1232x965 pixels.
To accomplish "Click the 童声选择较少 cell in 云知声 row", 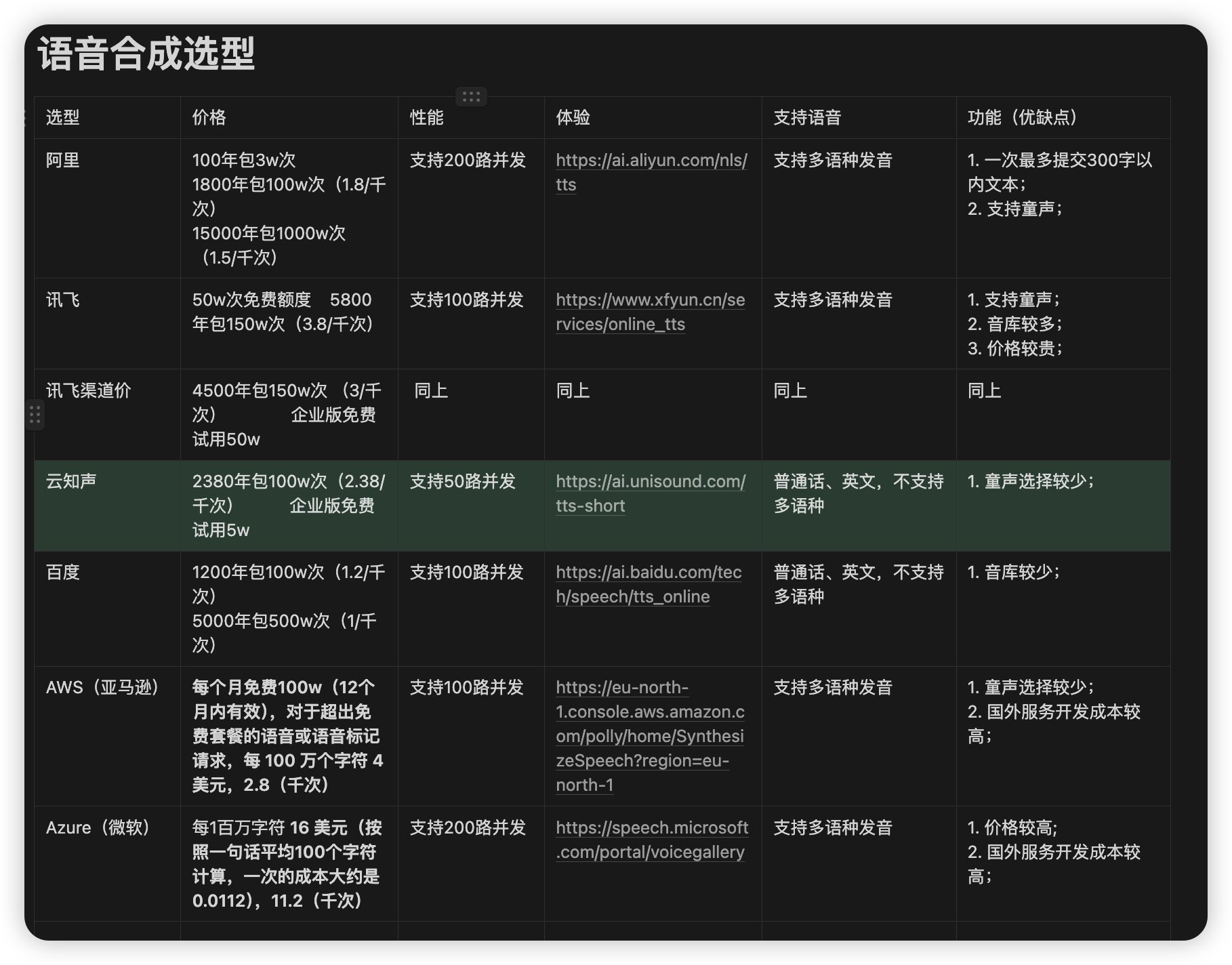I will 1063,506.
